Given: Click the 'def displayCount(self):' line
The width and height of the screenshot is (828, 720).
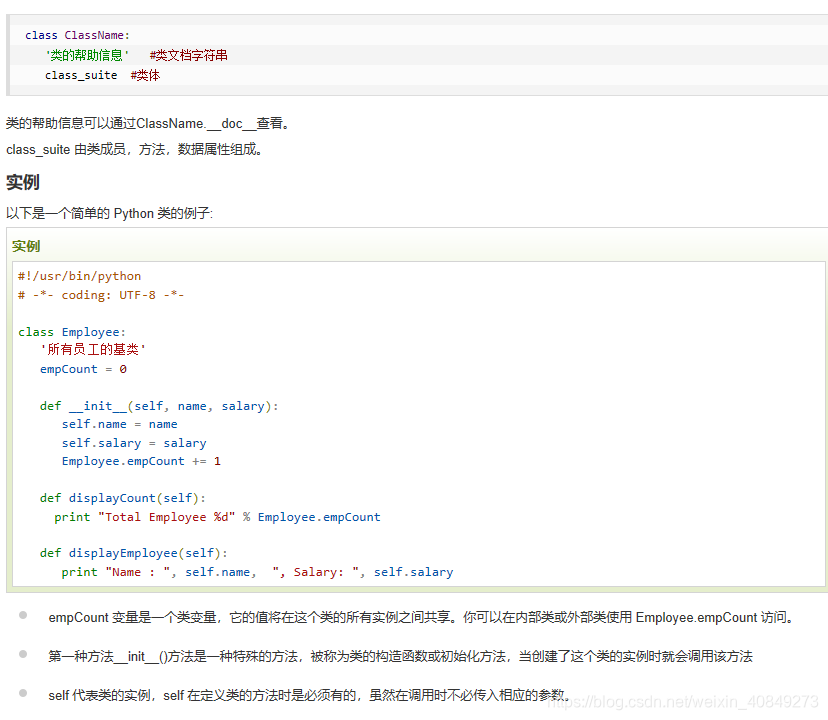Looking at the screenshot, I should tap(123, 498).
